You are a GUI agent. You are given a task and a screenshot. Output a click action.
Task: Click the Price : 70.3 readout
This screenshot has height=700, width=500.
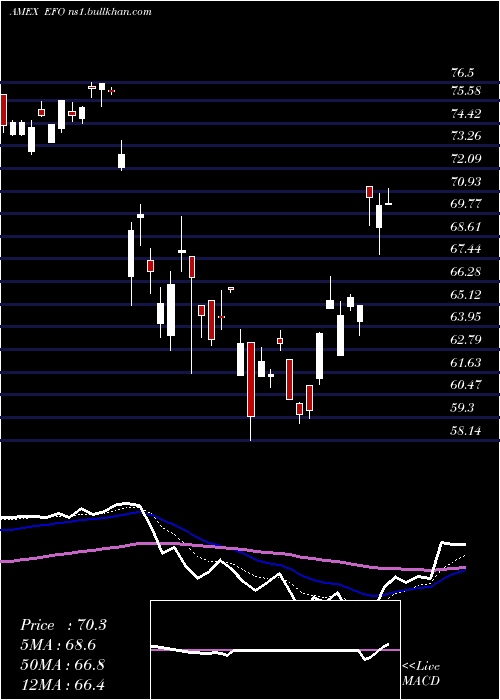(x=63, y=625)
